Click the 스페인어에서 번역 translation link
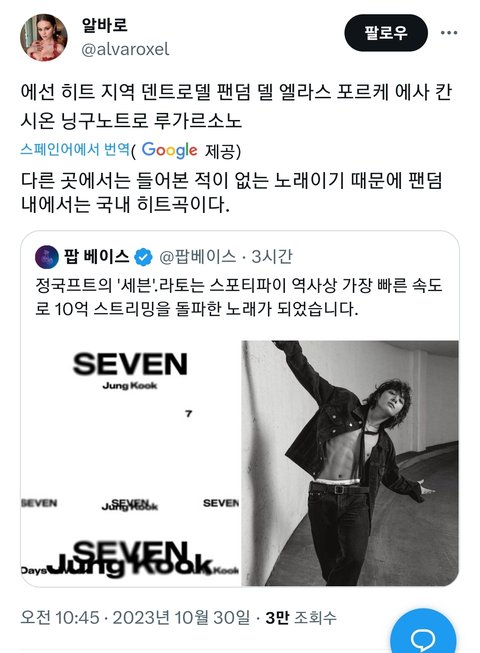Image resolution: width=480 pixels, height=653 pixels. [75, 149]
